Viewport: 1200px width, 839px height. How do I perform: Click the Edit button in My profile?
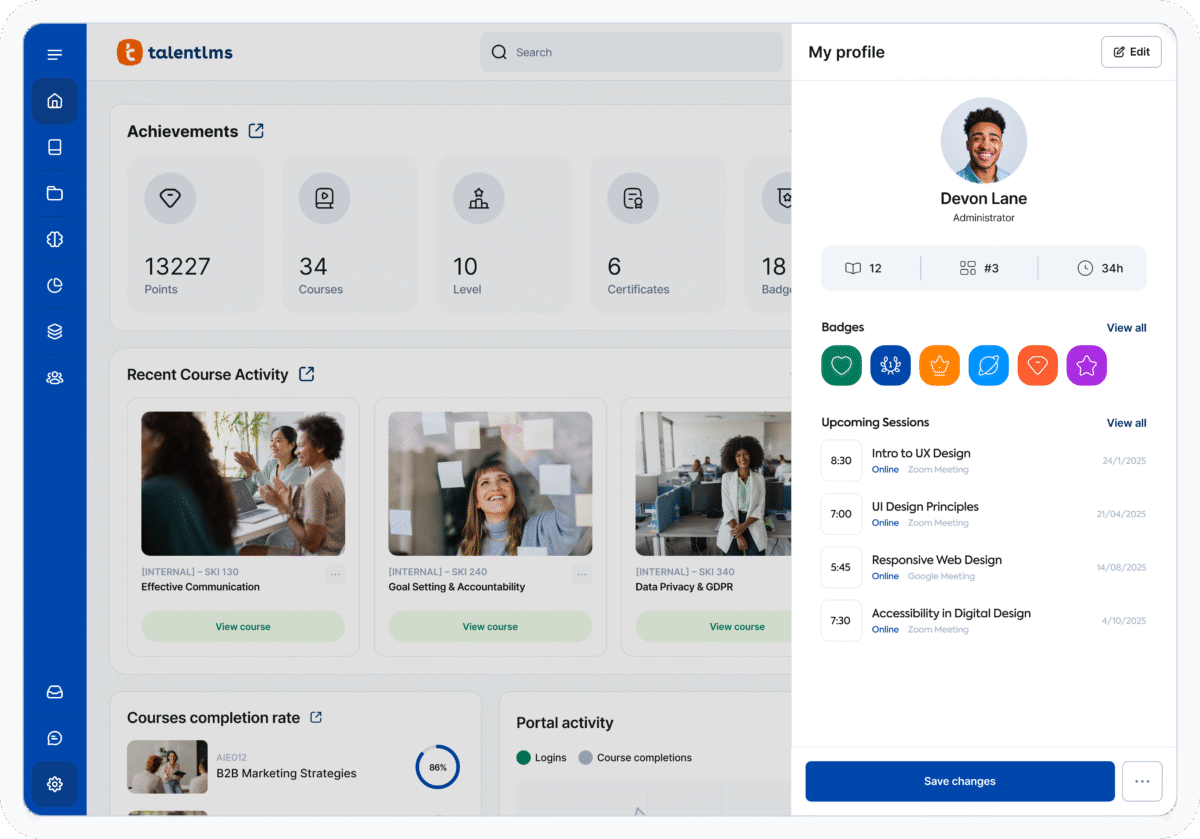click(1131, 52)
